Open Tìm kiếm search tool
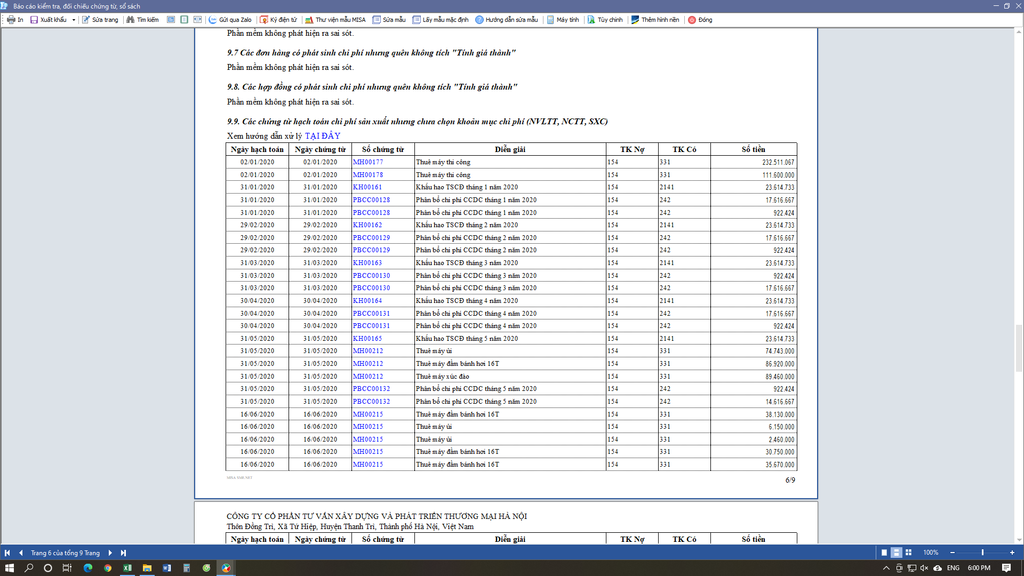 [x=142, y=20]
